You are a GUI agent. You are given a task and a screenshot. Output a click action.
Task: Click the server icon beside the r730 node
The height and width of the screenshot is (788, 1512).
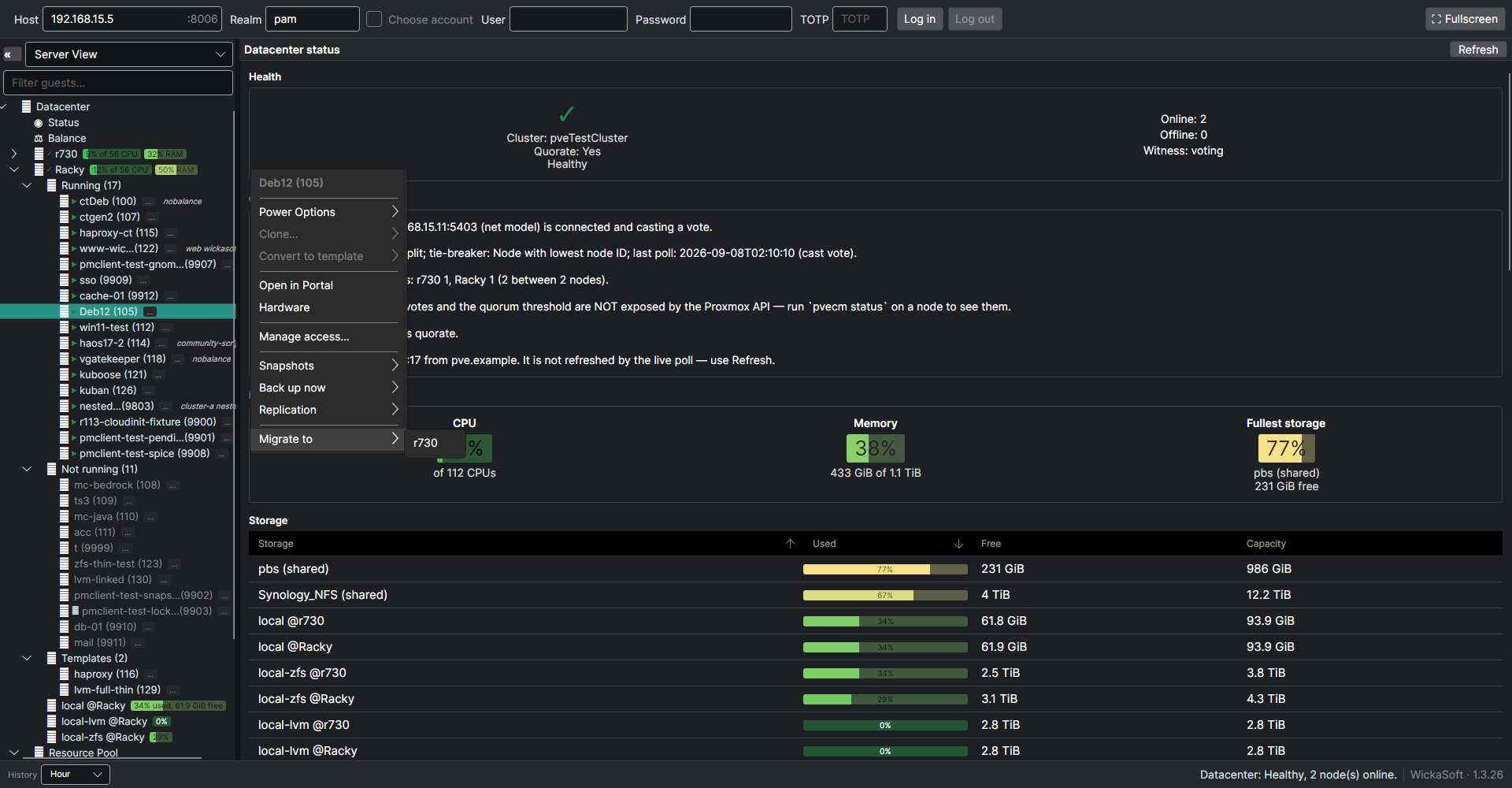39,154
